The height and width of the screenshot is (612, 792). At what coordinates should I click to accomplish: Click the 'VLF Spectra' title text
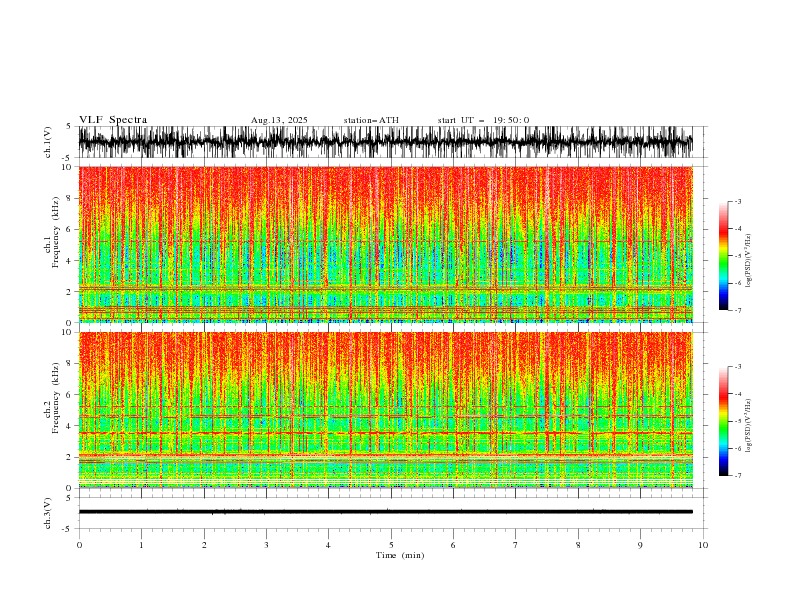coord(113,120)
